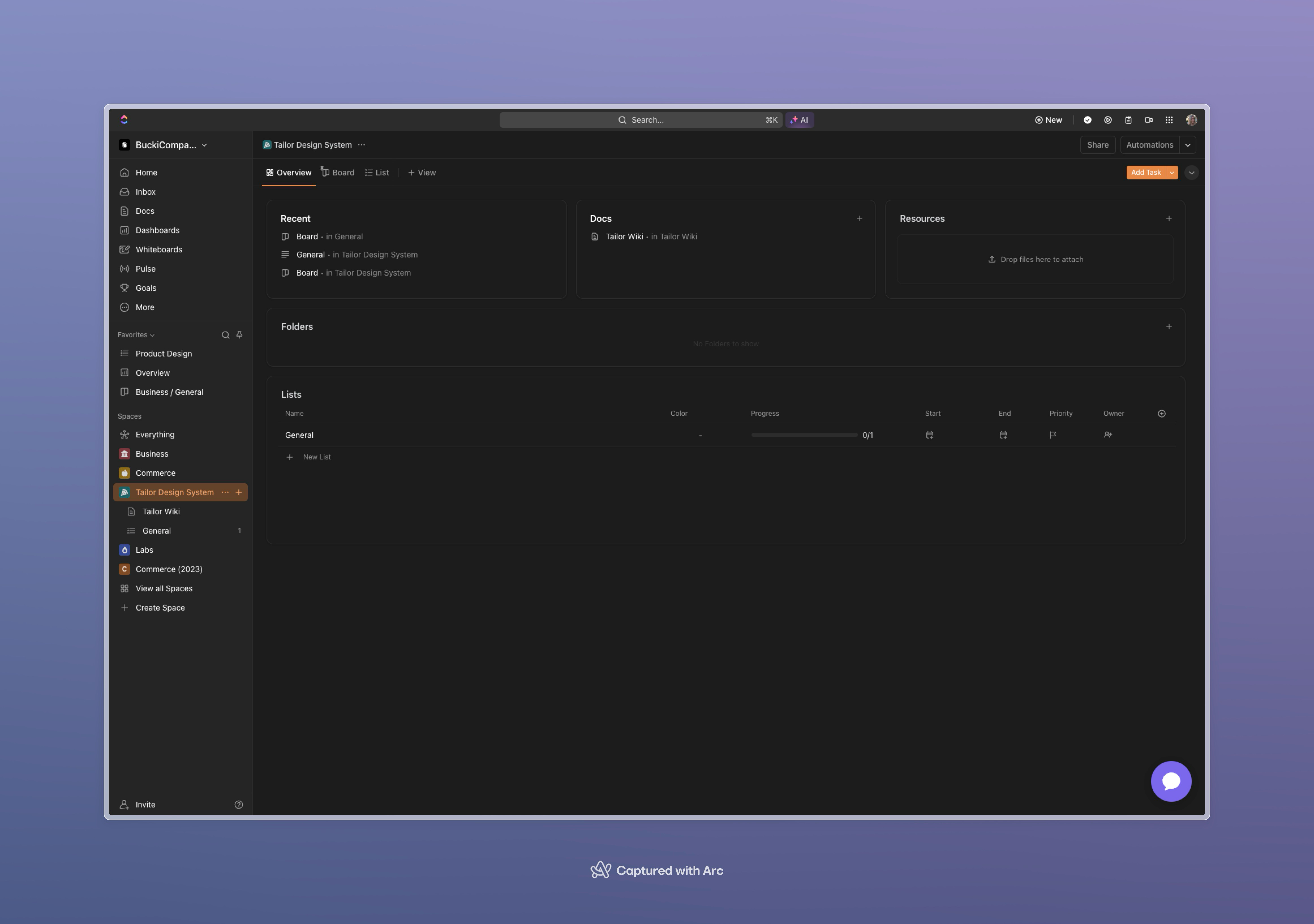This screenshot has height=924, width=1314.
Task: Open the Add Task dropdown arrow
Action: pyautogui.click(x=1172, y=172)
